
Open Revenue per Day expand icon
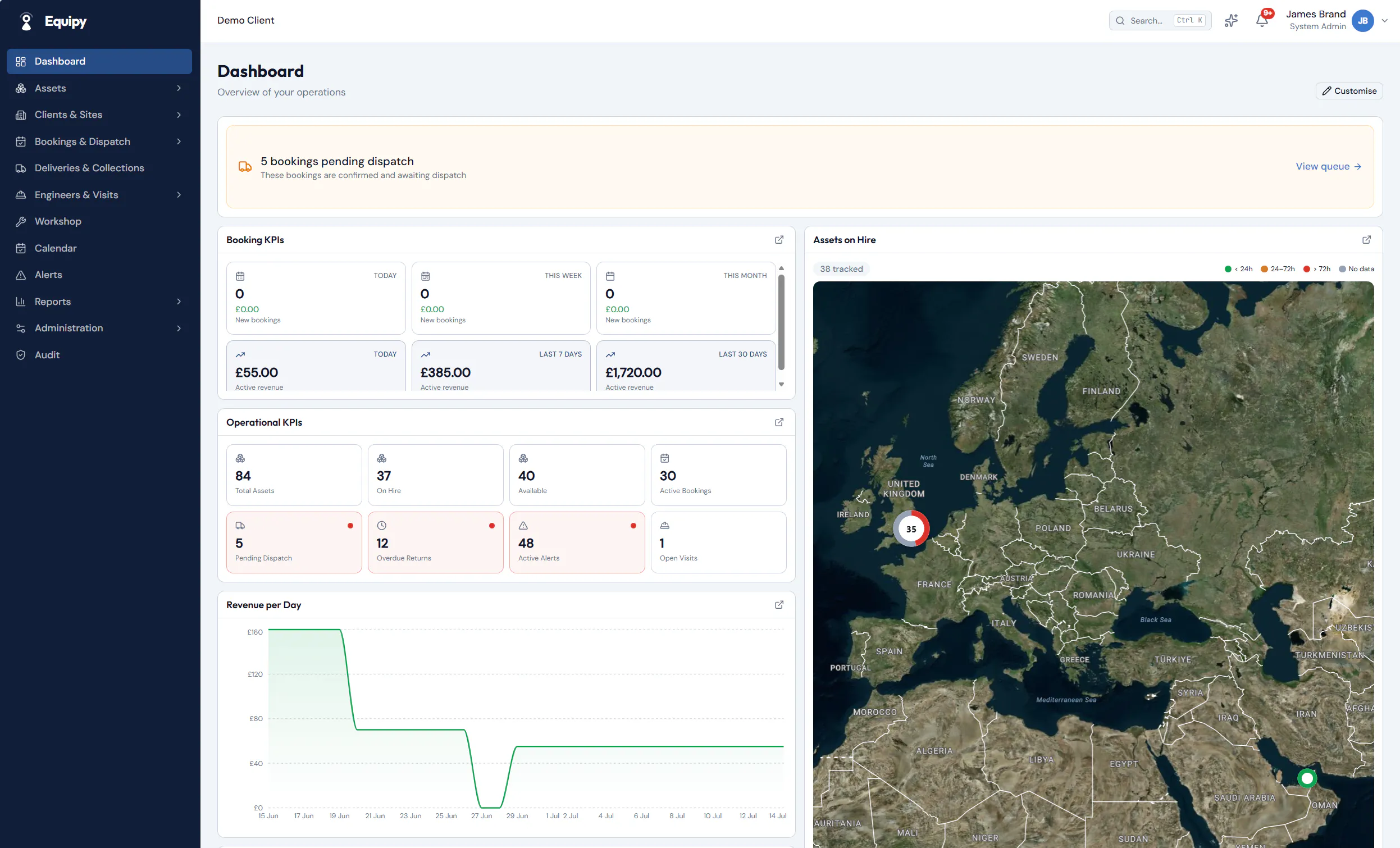(x=779, y=605)
